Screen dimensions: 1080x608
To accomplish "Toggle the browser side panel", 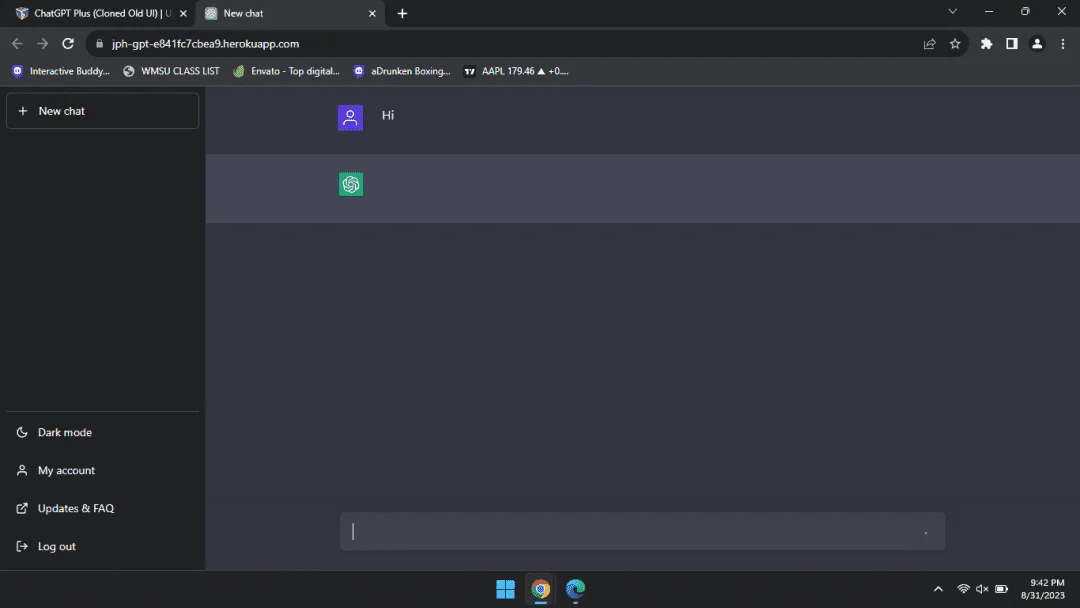I will (1012, 43).
